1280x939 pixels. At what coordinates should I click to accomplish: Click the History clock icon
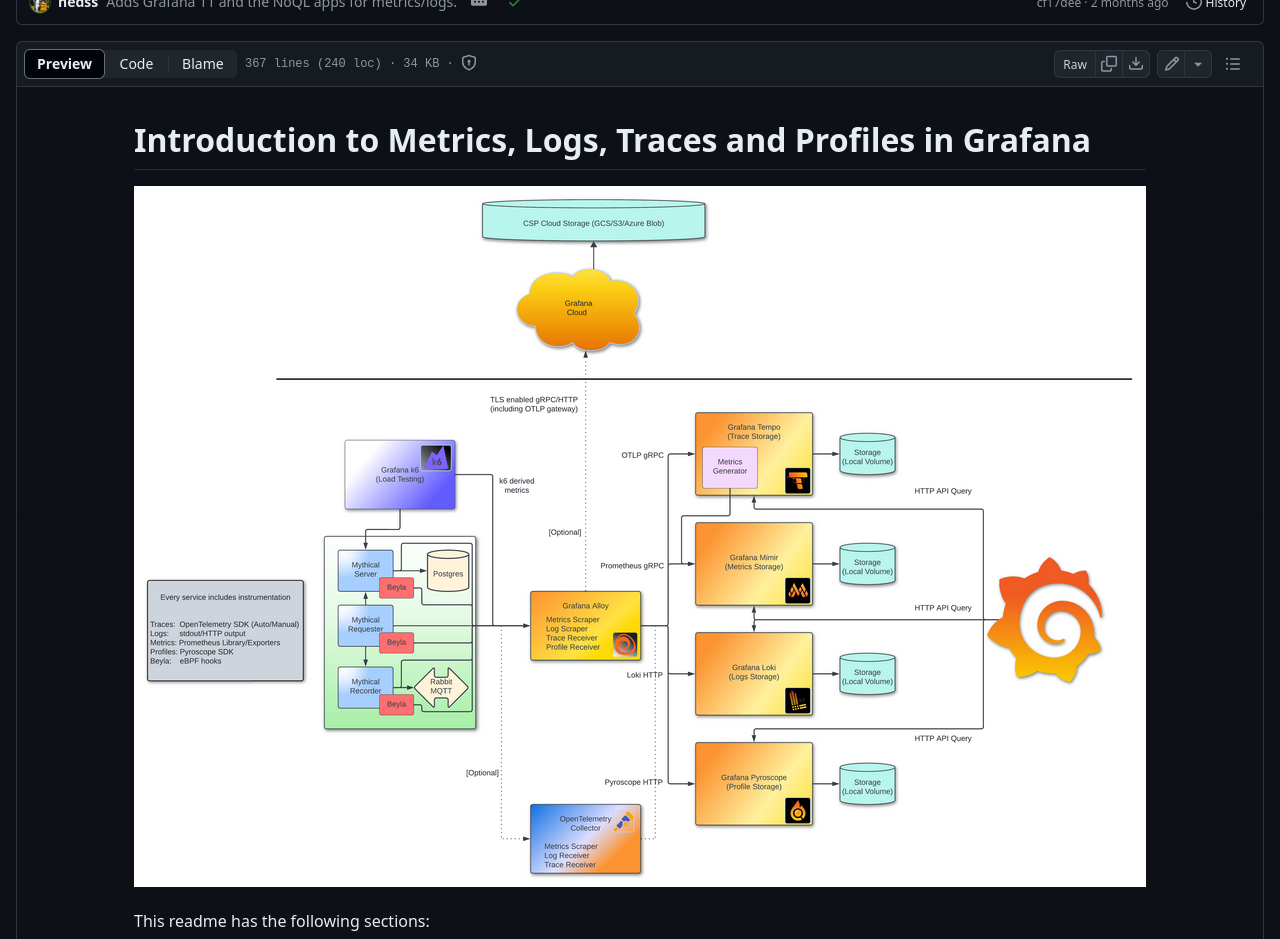coord(1194,4)
